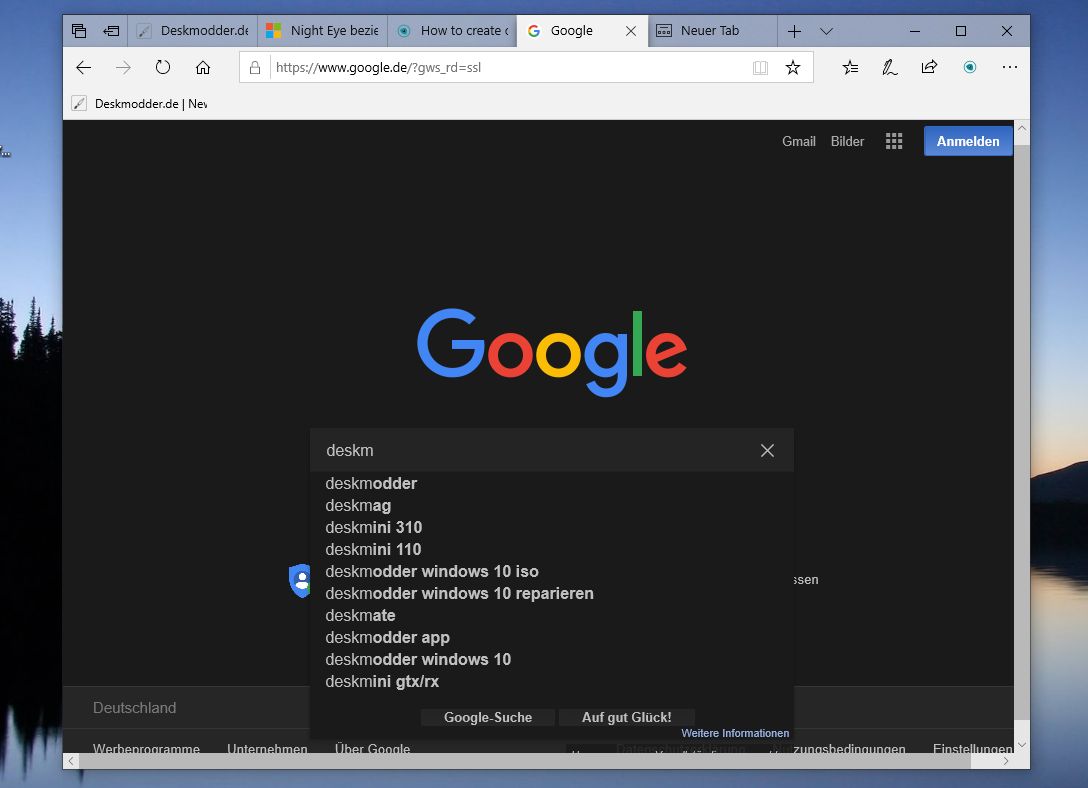Open the Weitere Informationen link
The width and height of the screenshot is (1088, 788).
point(735,733)
